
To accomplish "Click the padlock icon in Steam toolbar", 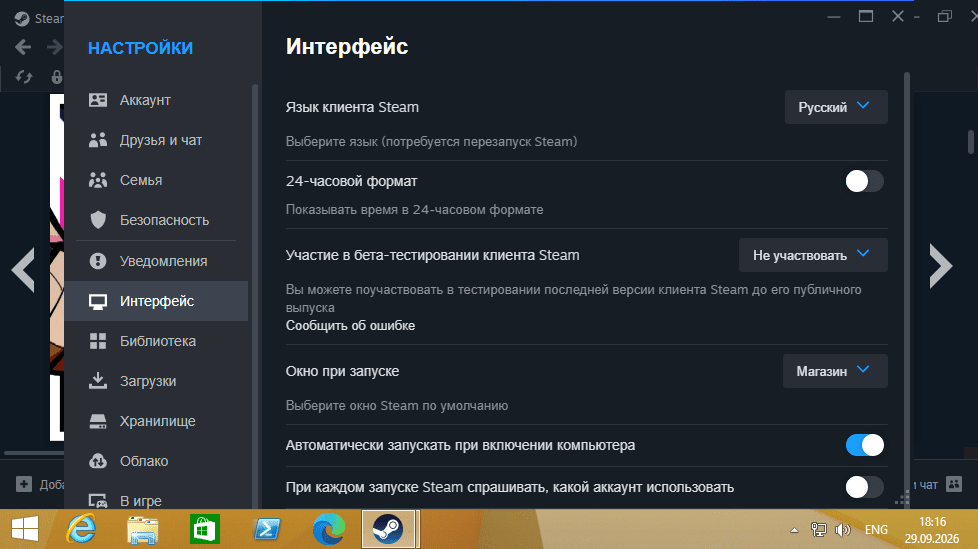I will click(x=57, y=77).
